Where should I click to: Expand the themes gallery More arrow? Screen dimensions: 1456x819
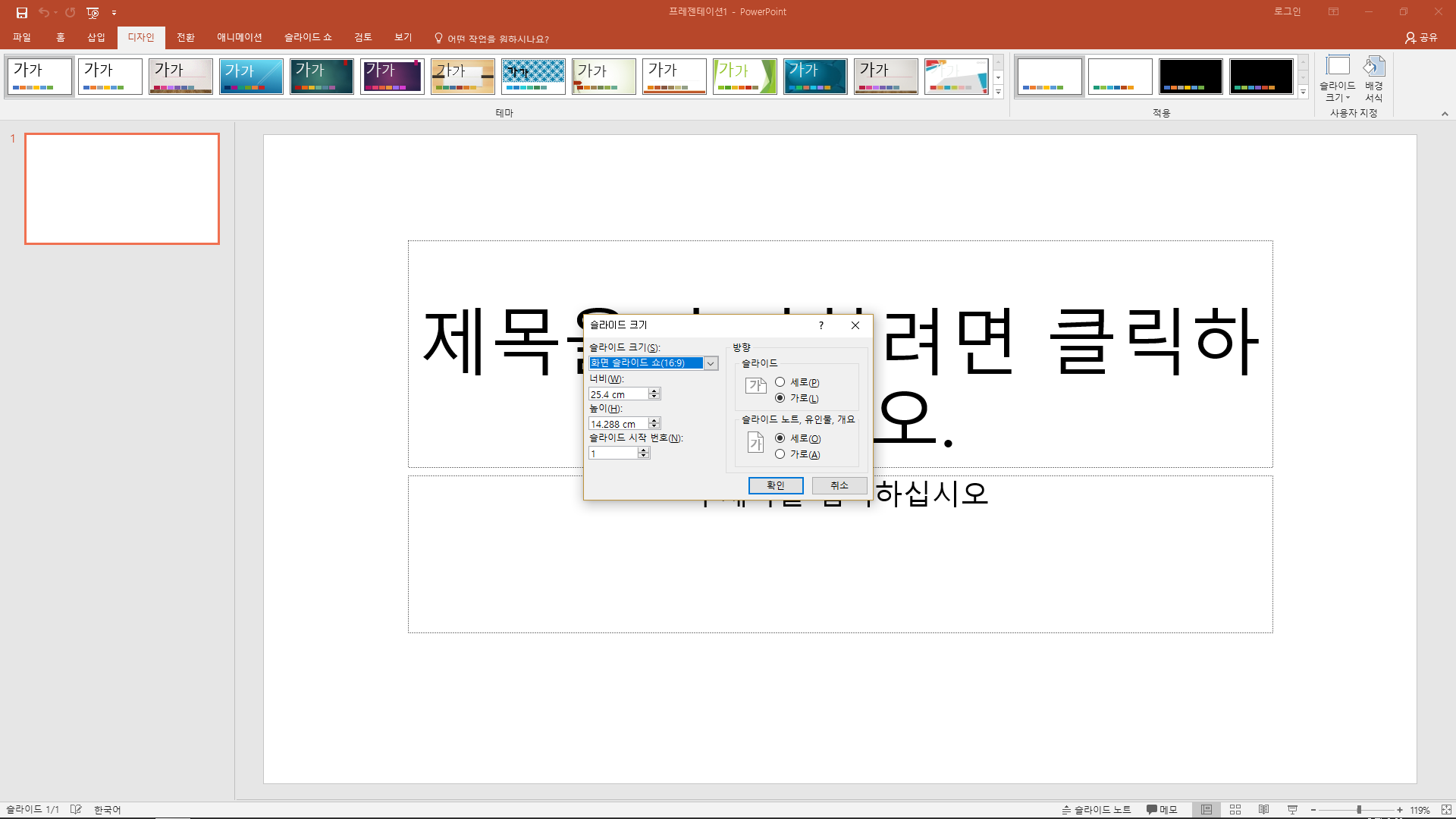click(999, 92)
